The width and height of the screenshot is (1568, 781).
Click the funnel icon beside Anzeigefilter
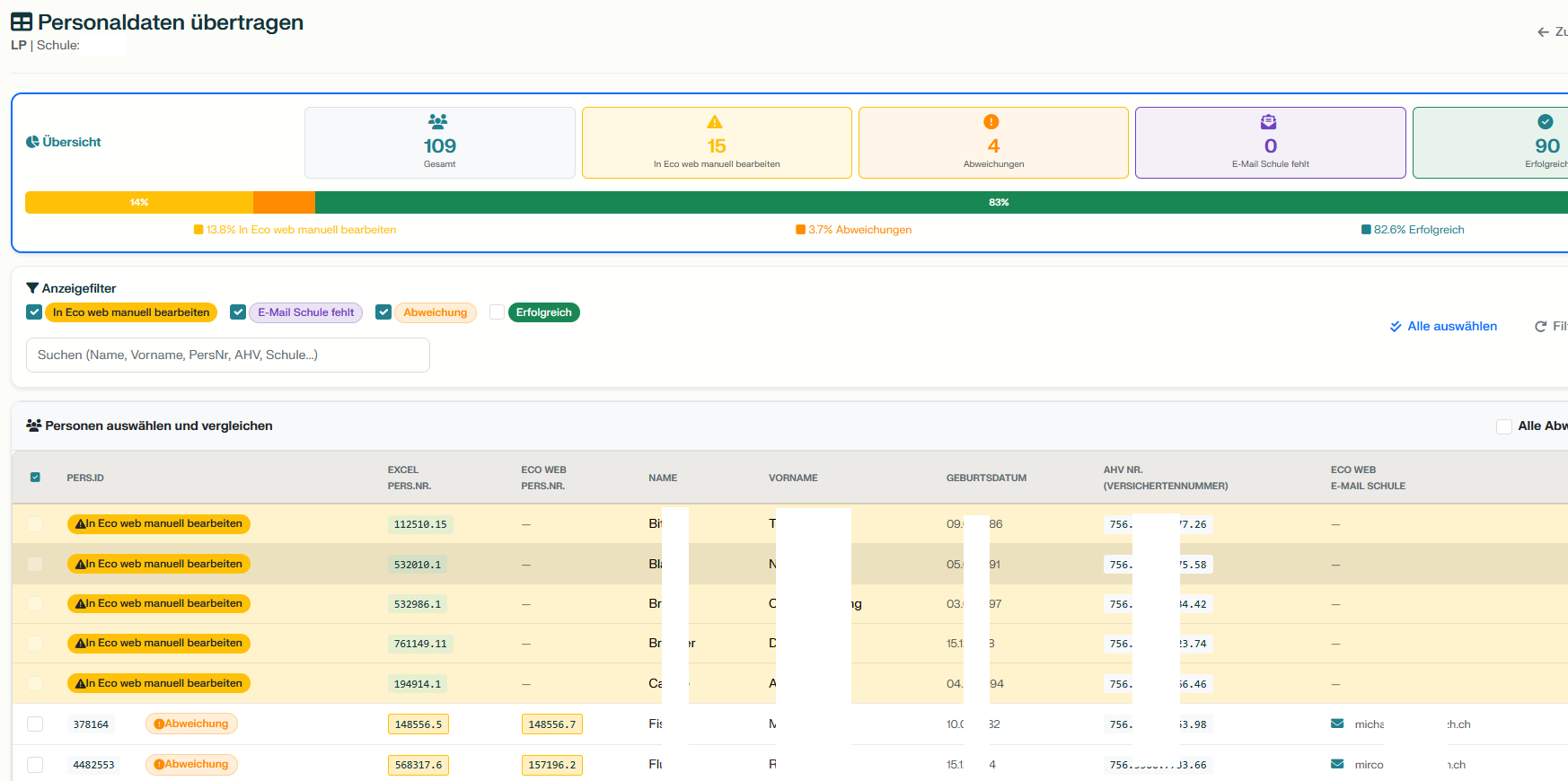tap(32, 288)
